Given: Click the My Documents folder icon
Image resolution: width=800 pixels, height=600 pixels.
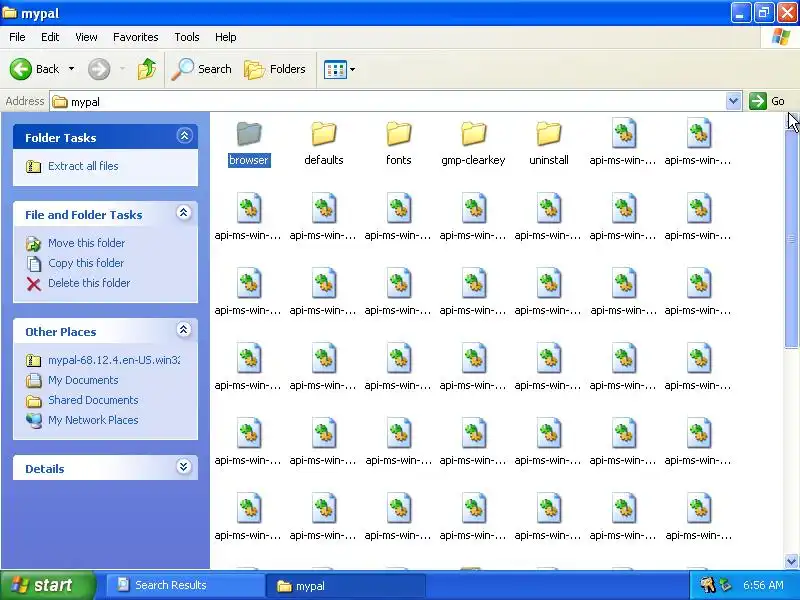Looking at the screenshot, I should click(34, 381).
